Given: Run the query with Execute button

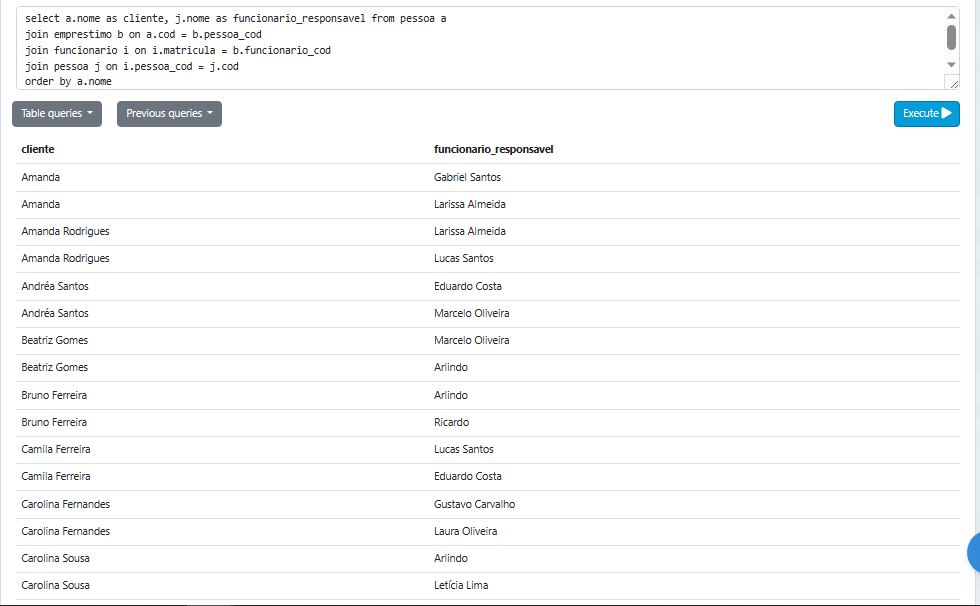Looking at the screenshot, I should pos(926,114).
